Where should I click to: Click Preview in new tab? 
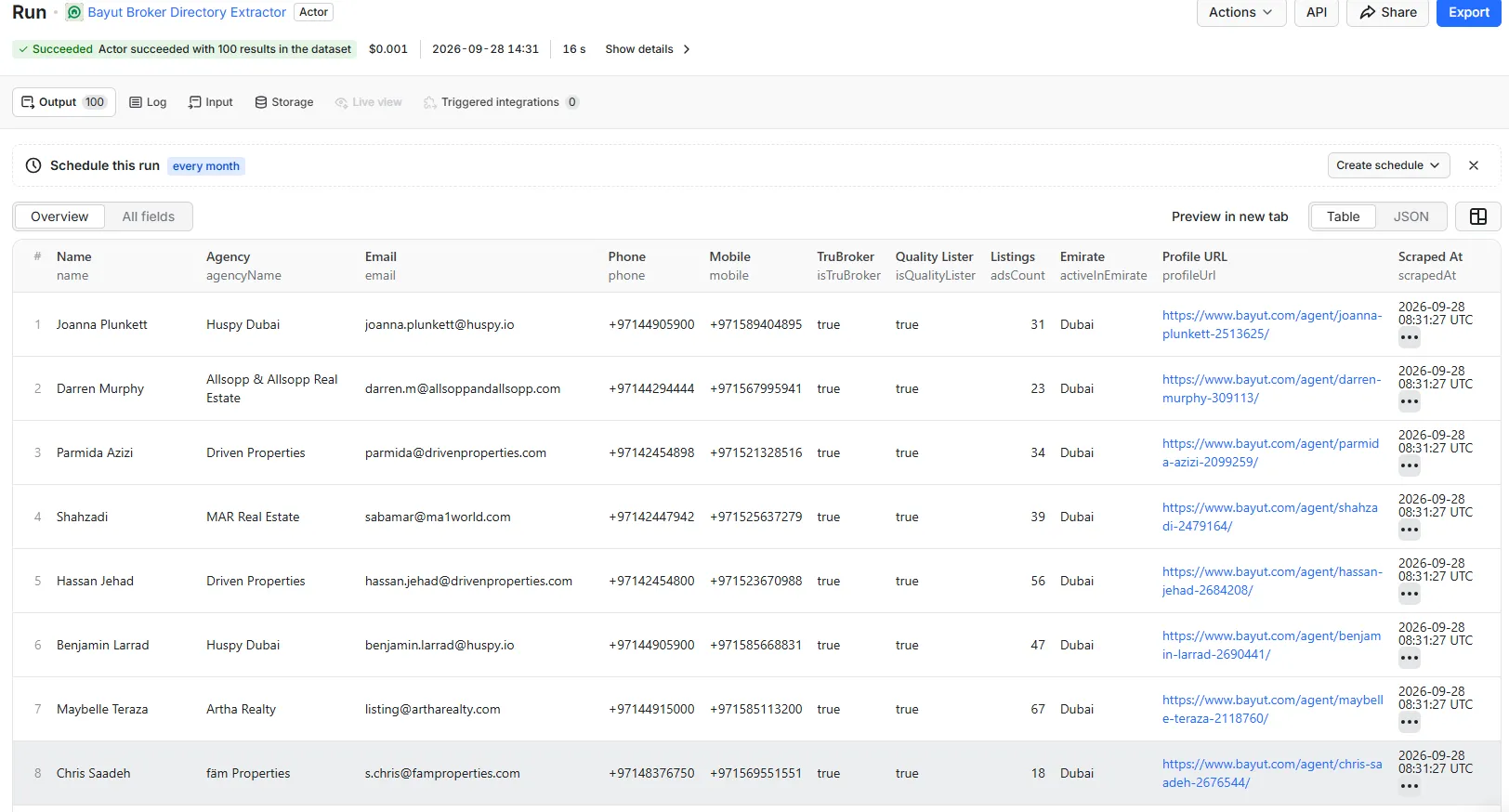(1229, 216)
